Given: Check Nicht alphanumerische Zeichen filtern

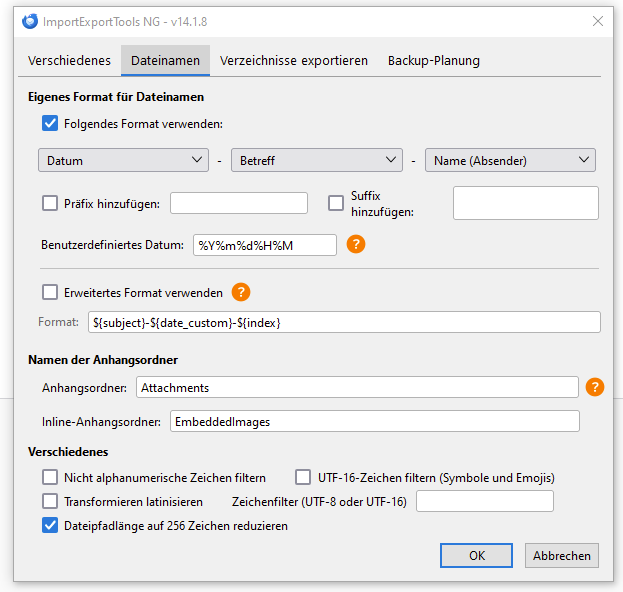Looking at the screenshot, I should pos(50,477).
